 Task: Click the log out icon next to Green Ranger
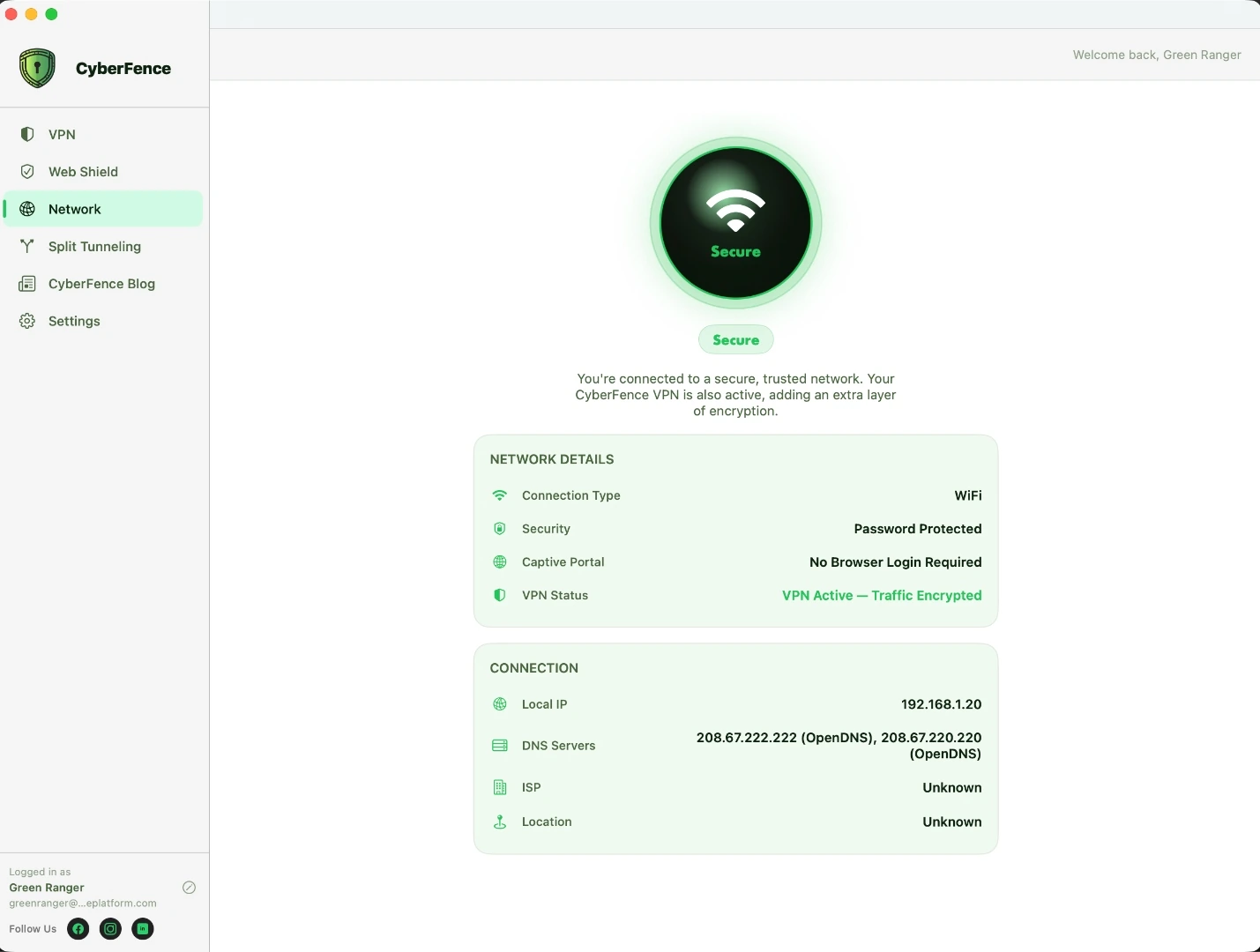[x=189, y=888]
